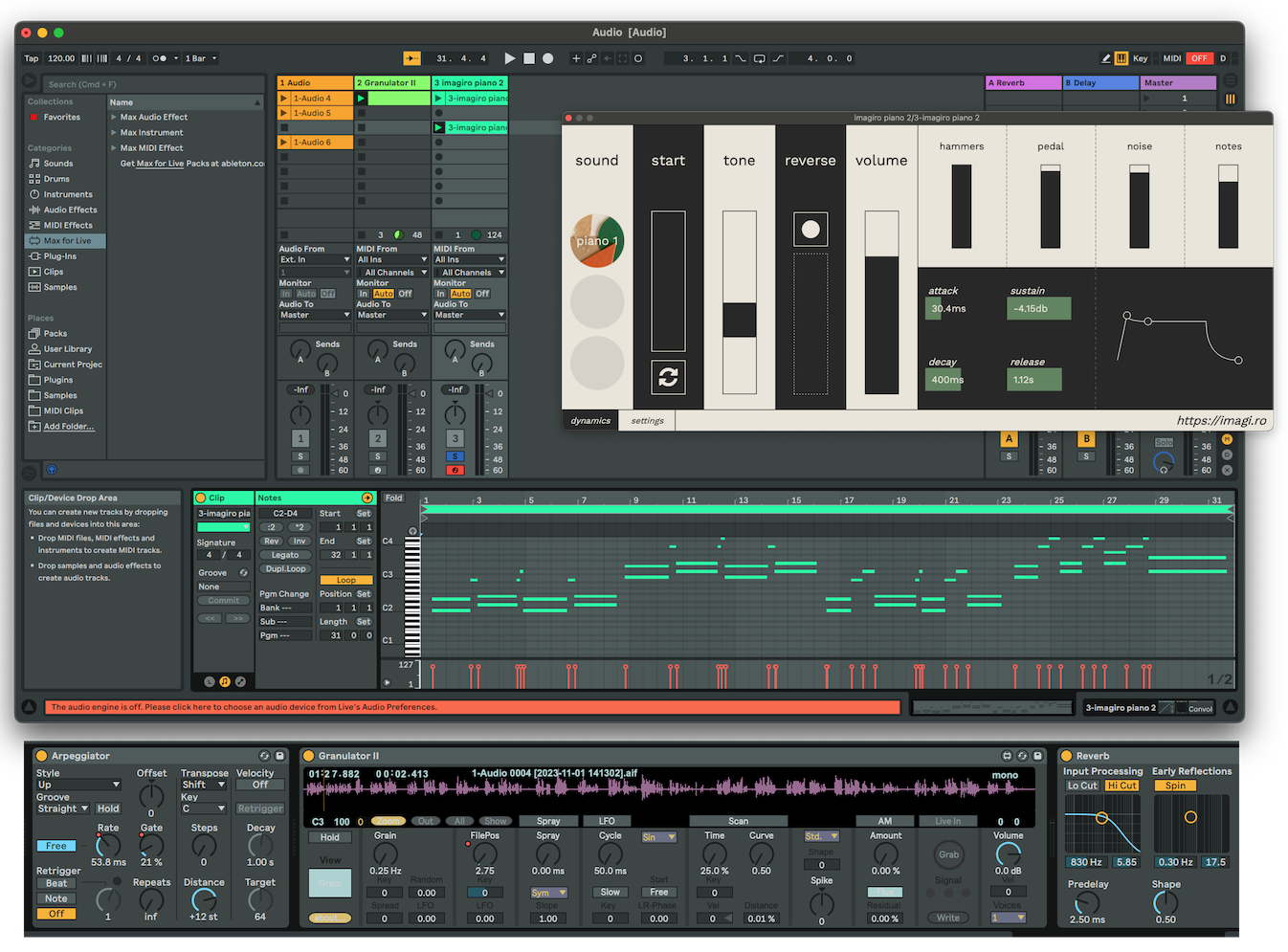Show the clip Notes box icon
Image resolution: width=1288 pixels, height=952 pixels.
point(225,681)
